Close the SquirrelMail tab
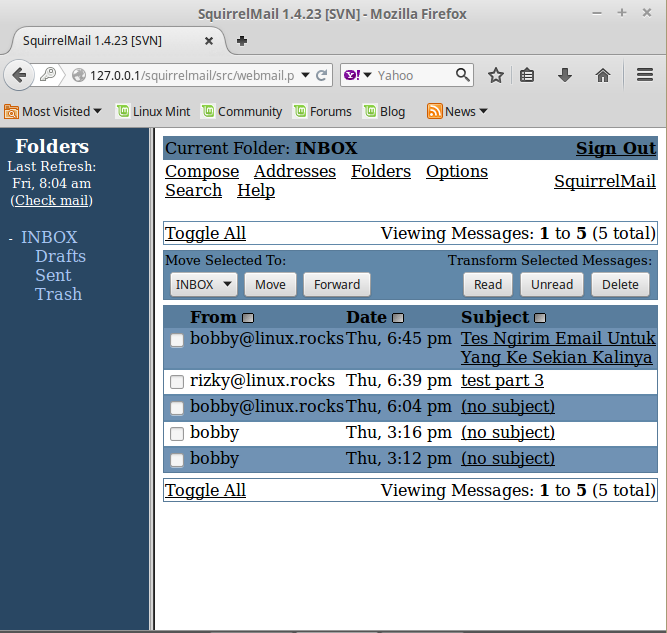Screen dimensions: 667x633 tap(208, 41)
